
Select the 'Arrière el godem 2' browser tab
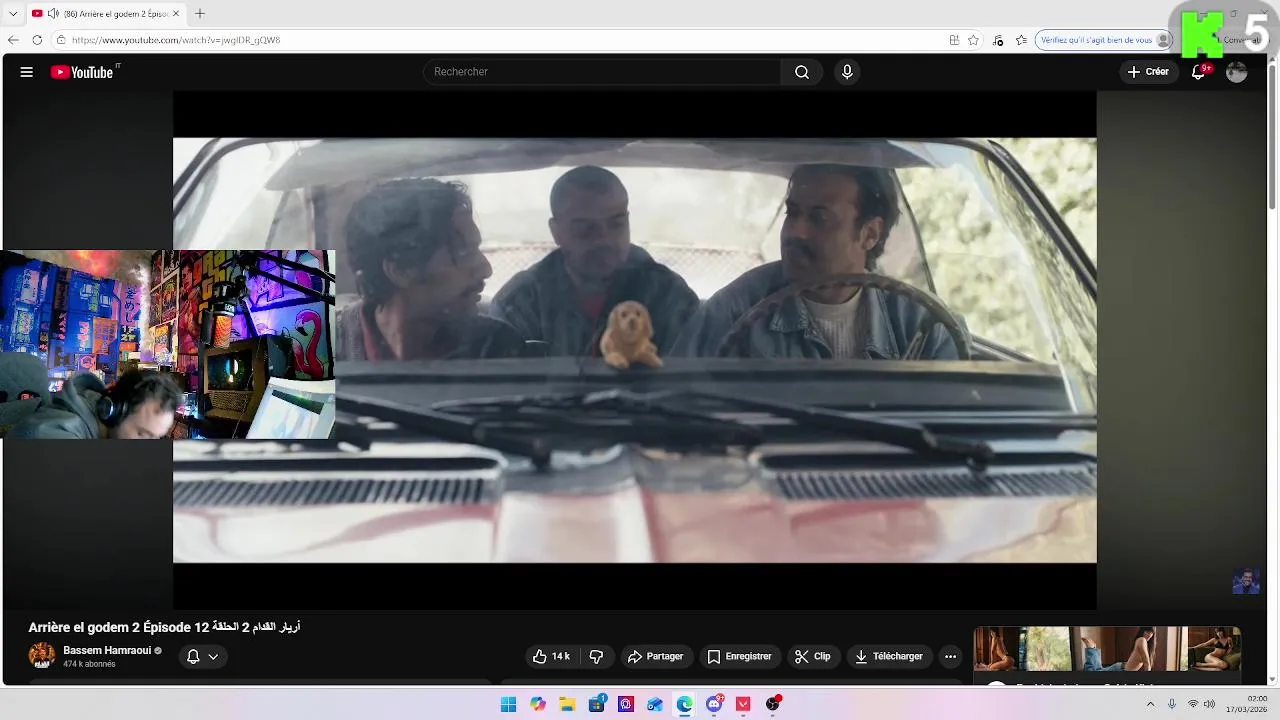(105, 14)
